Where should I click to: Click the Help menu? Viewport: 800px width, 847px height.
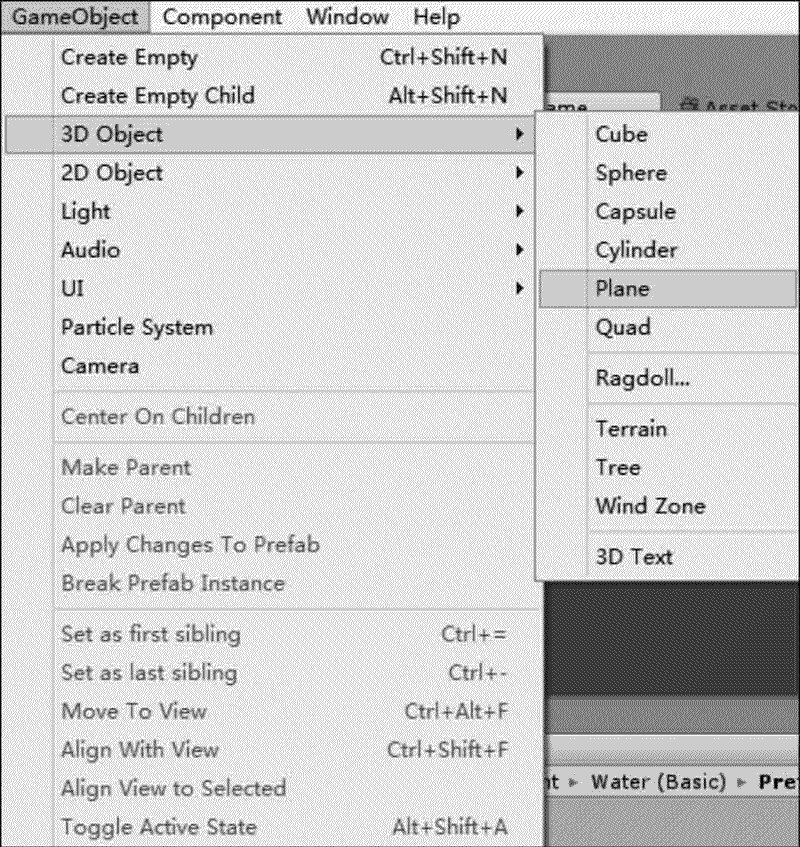(436, 17)
